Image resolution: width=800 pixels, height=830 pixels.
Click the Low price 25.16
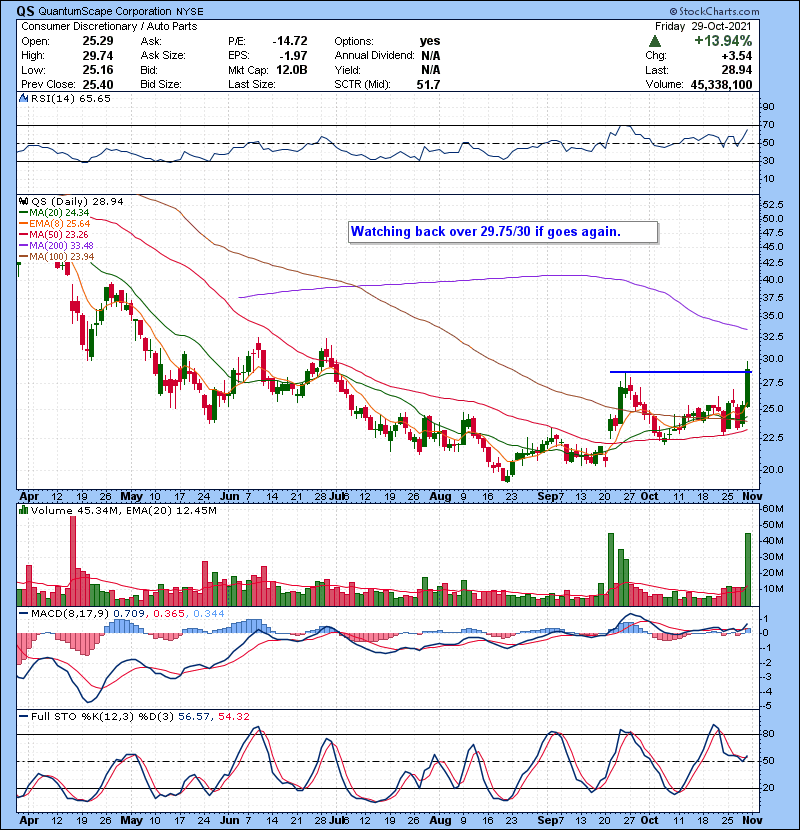(98, 70)
